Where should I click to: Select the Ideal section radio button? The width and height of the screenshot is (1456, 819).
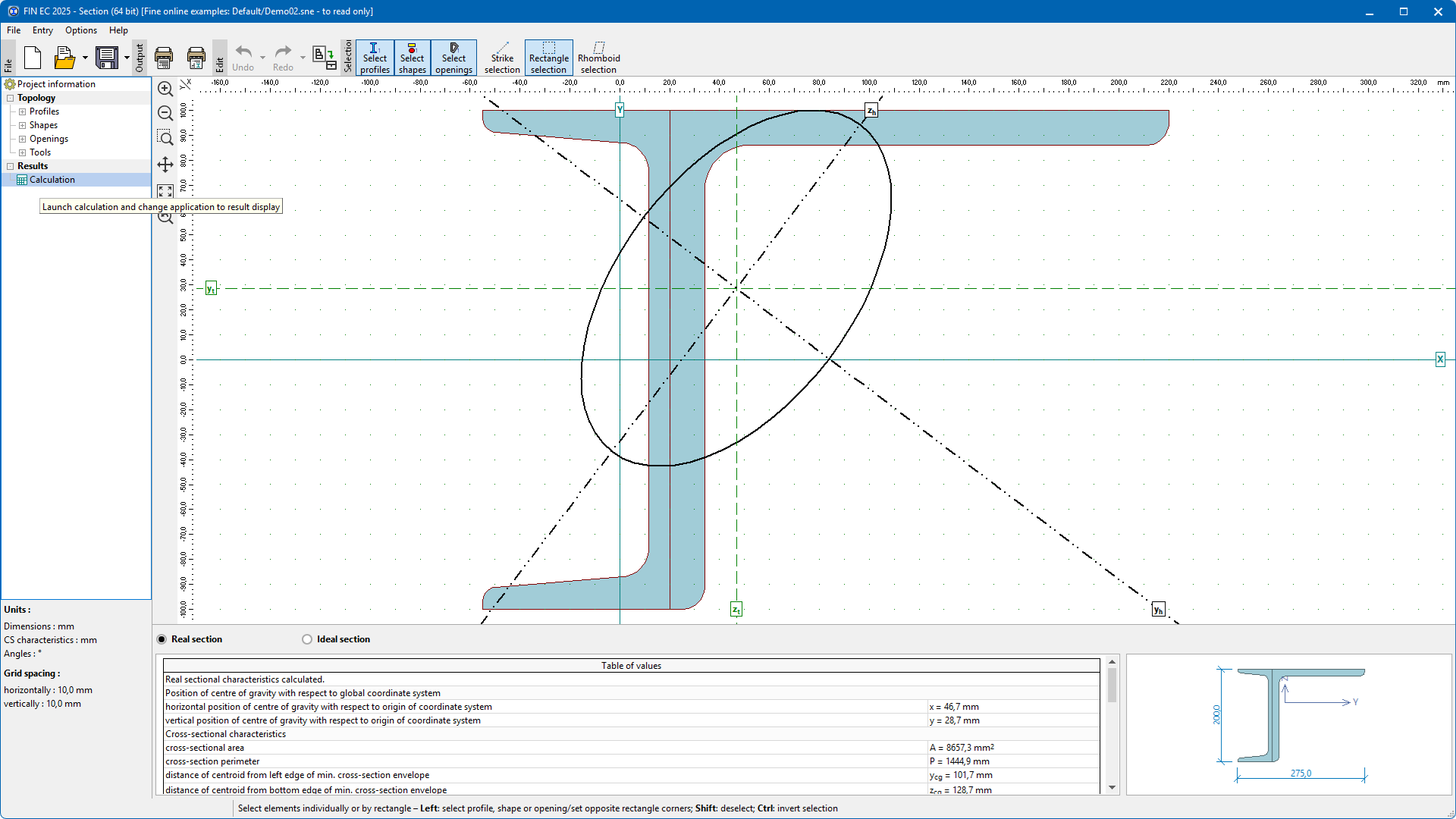tap(307, 639)
